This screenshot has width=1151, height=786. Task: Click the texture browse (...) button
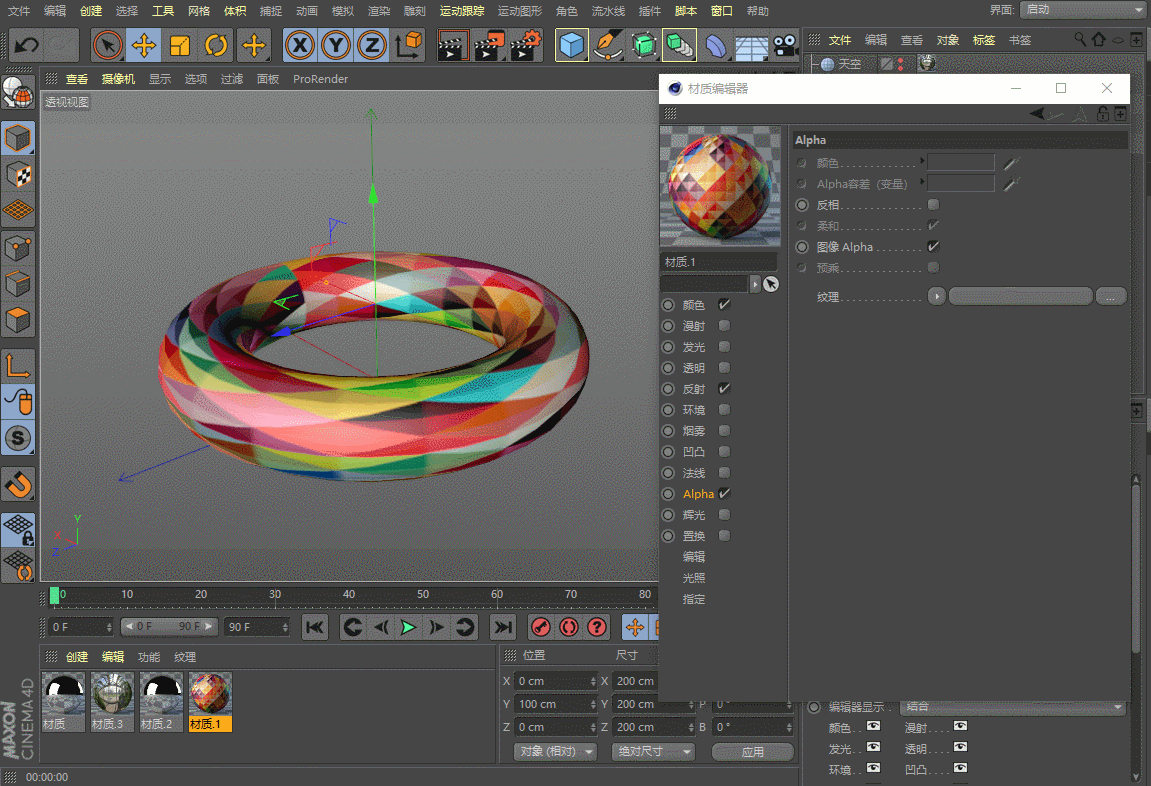[x=1110, y=297]
